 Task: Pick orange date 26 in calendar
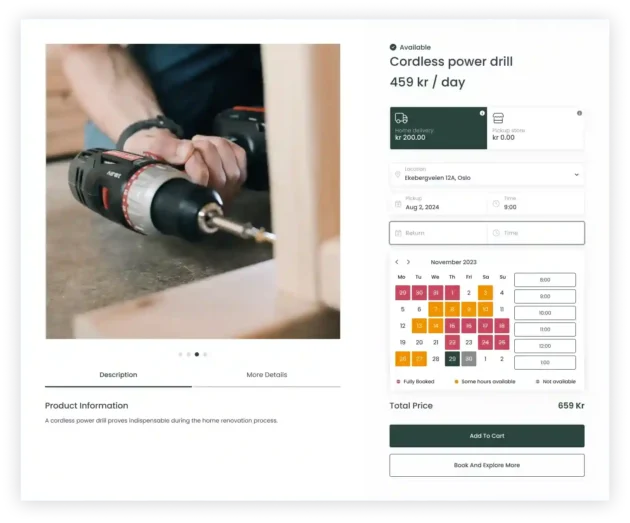click(x=403, y=359)
